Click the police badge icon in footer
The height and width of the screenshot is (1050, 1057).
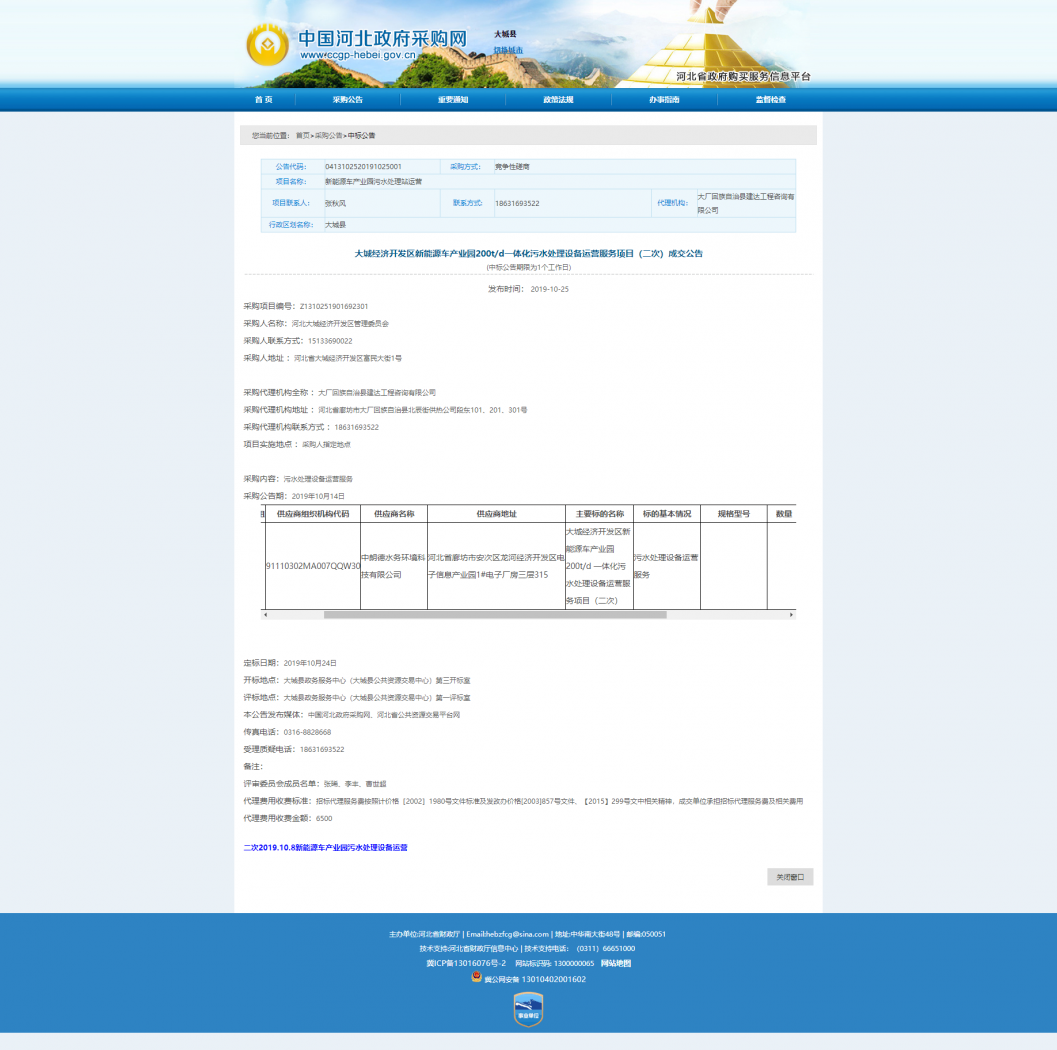click(476, 978)
